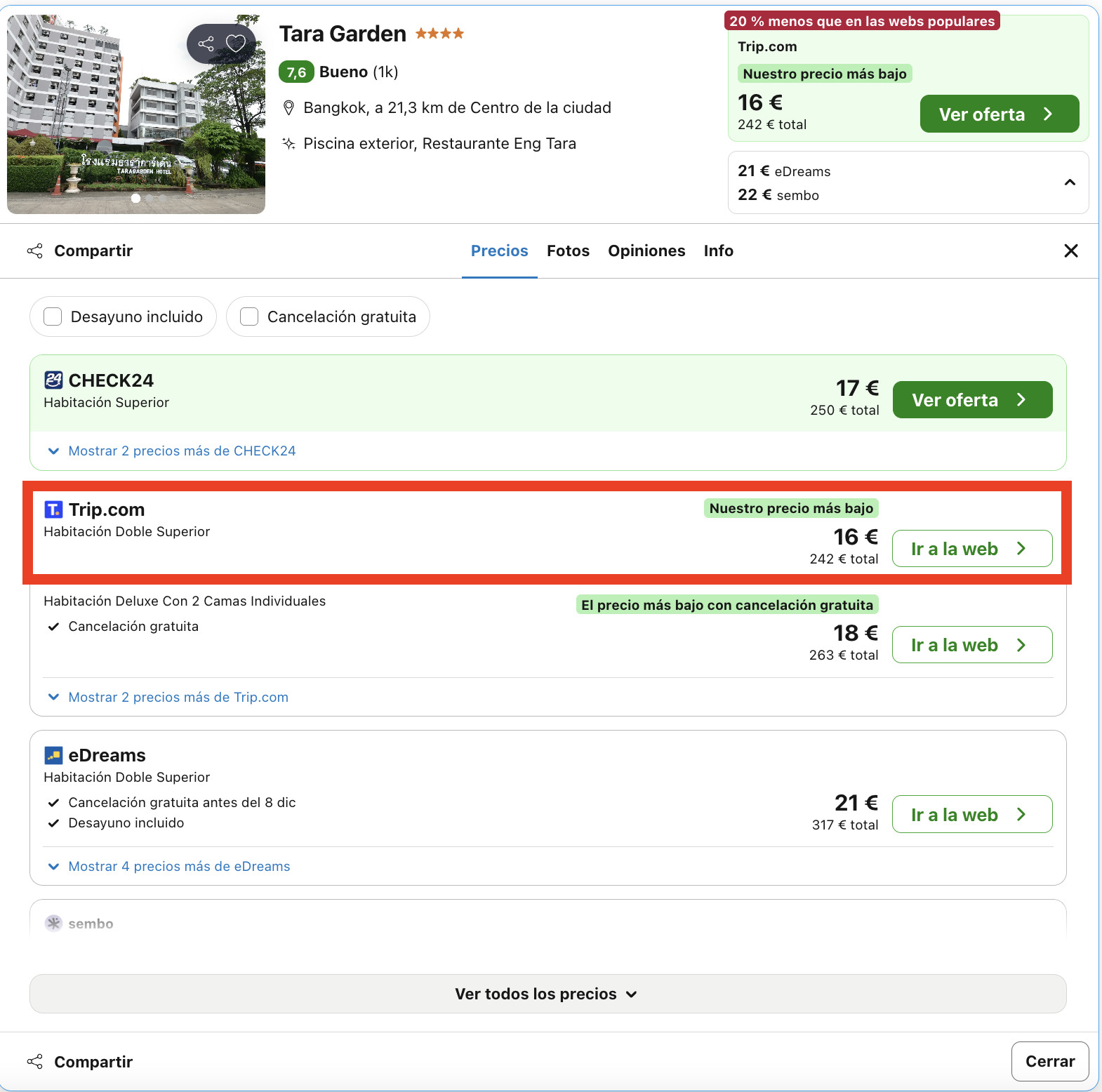Click Ir a la web for eDreams 21 €
1102x1092 pixels.
point(972,814)
